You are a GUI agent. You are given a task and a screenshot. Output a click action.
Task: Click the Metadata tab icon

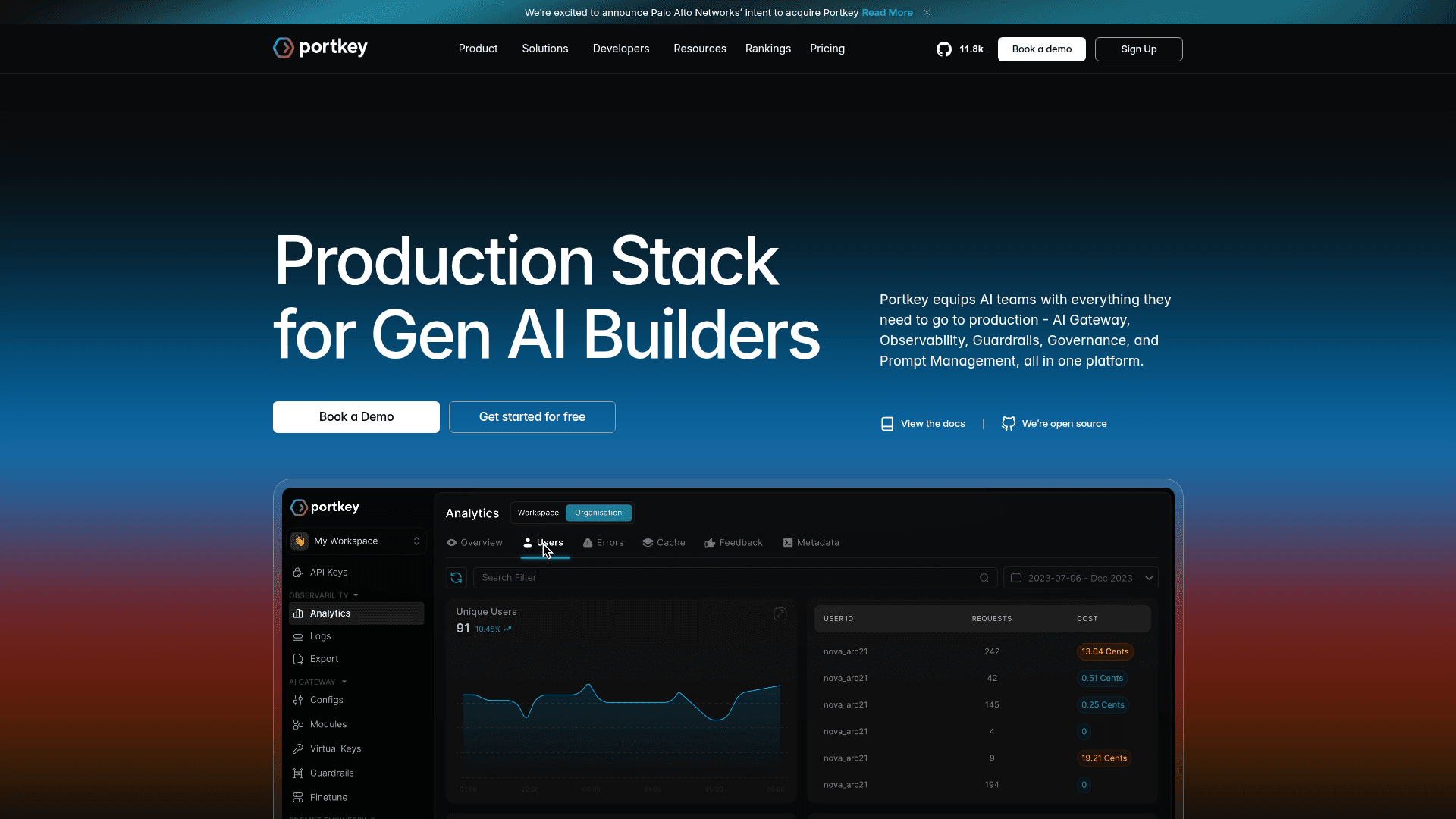pyautogui.click(x=788, y=543)
